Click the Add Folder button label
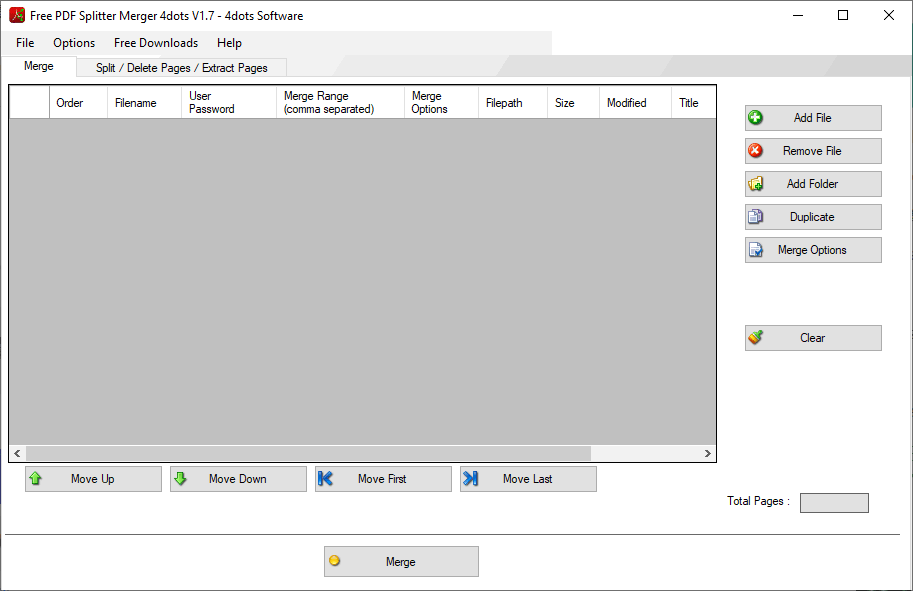 click(x=812, y=184)
